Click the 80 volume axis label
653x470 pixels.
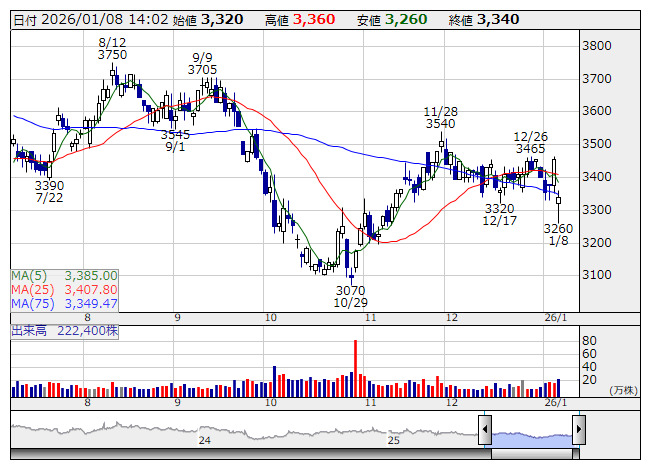coord(589,341)
